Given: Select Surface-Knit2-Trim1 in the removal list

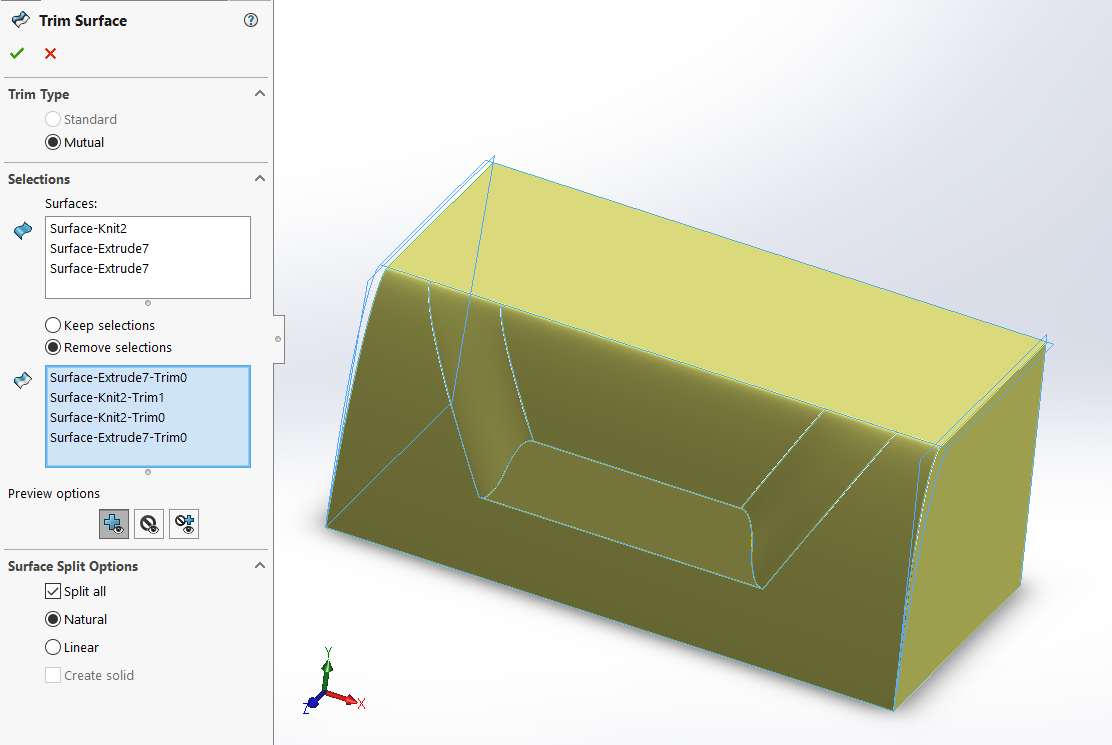Looking at the screenshot, I should coord(148,397).
